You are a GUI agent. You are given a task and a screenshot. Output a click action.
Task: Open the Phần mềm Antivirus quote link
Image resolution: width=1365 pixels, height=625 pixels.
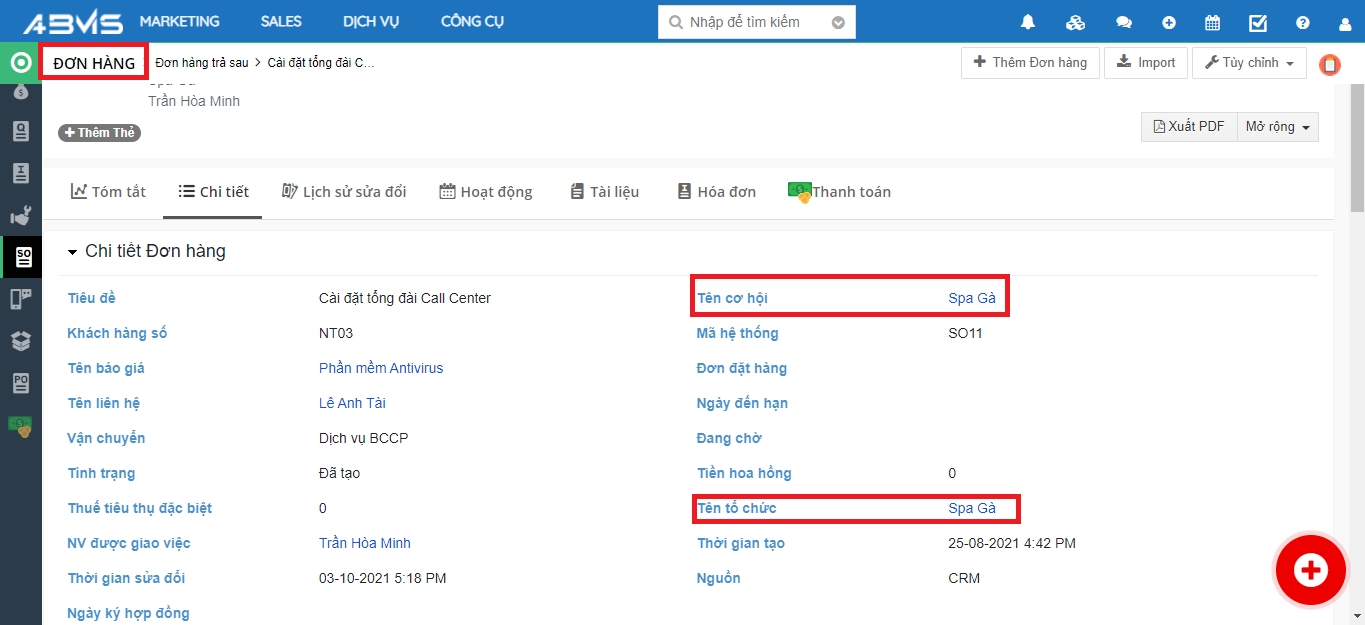point(380,368)
